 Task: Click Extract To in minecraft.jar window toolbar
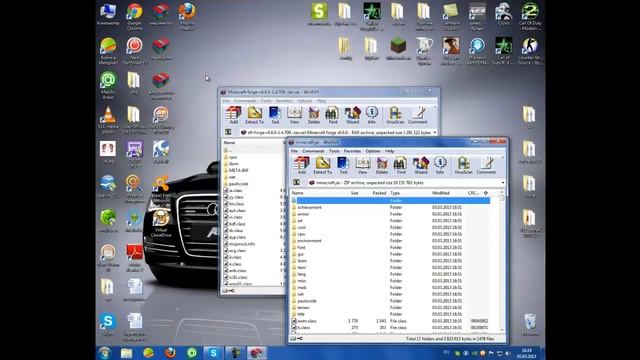click(322, 165)
